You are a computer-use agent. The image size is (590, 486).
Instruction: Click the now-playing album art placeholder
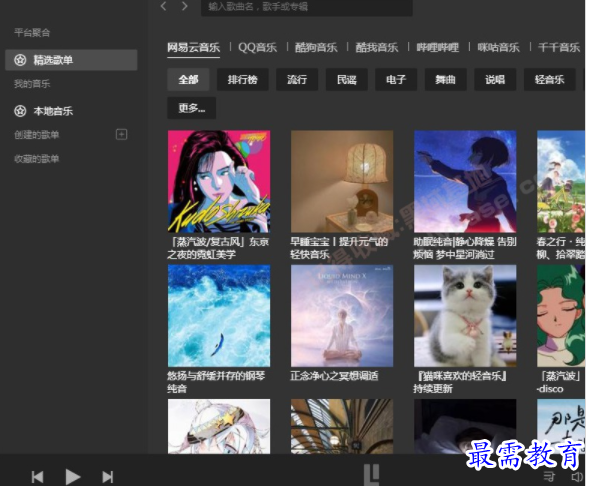(x=371, y=475)
